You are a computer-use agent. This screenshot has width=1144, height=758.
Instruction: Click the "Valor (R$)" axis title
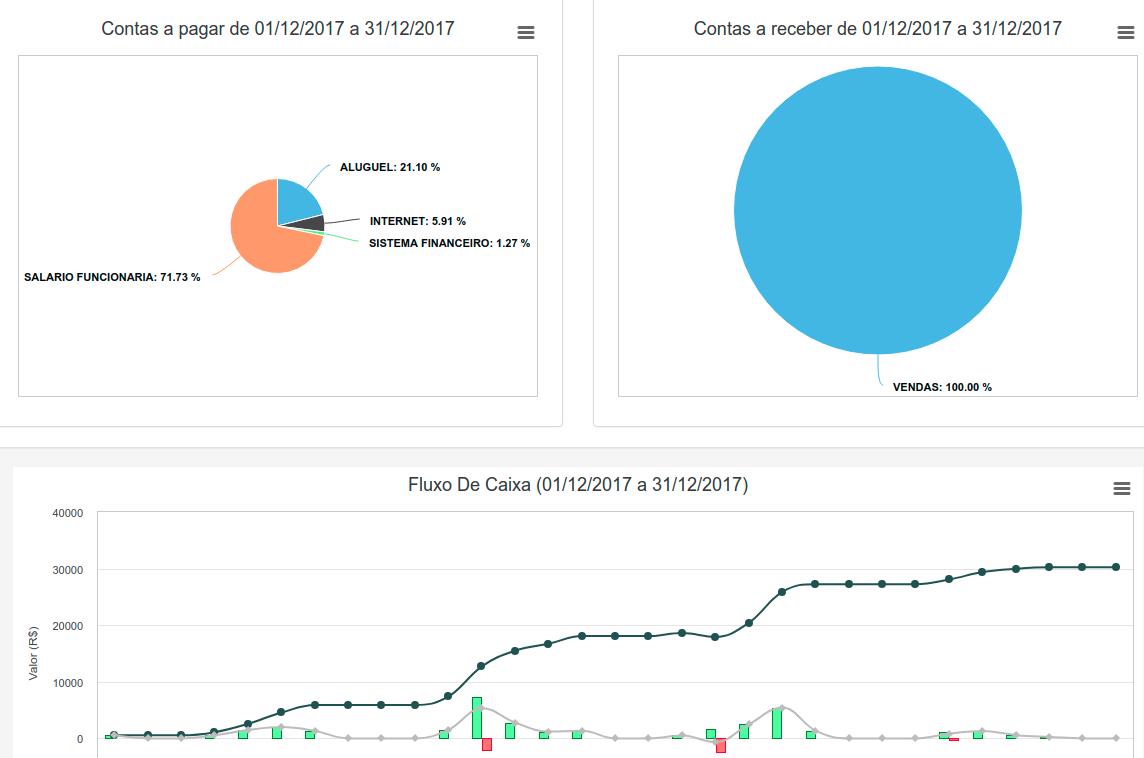pyautogui.click(x=33, y=653)
